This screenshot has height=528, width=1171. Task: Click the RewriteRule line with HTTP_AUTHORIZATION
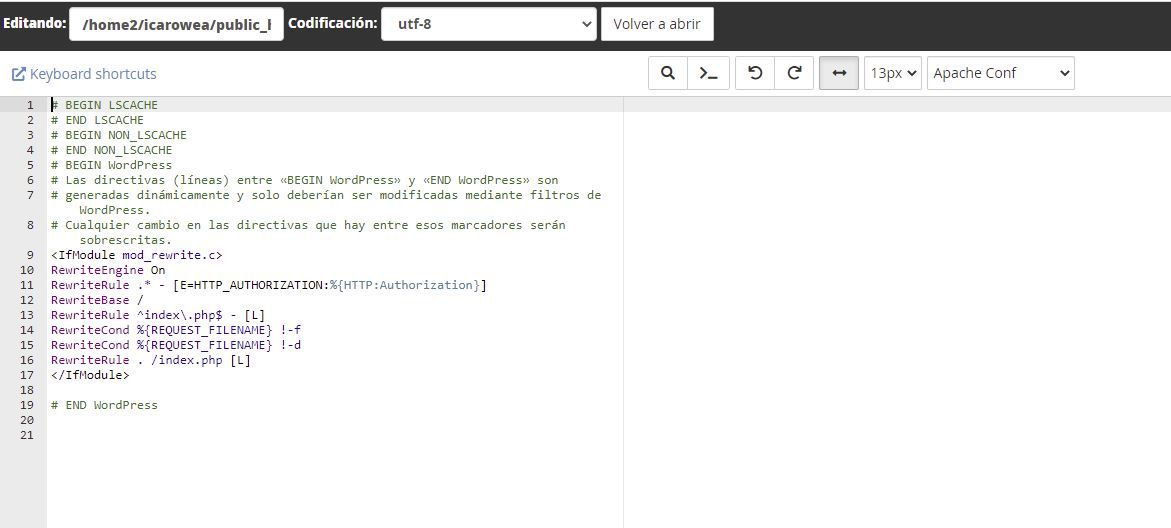point(269,285)
